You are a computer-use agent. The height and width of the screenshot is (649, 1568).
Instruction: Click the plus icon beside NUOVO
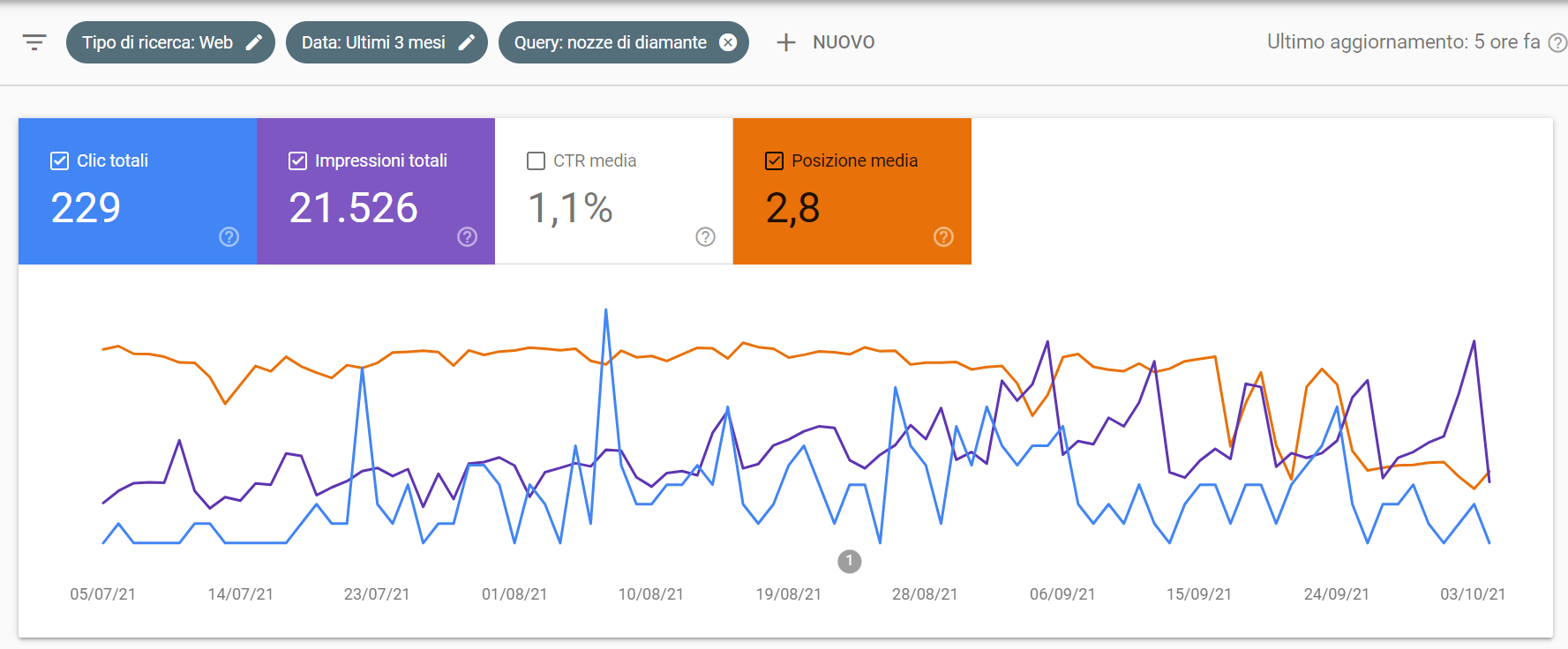click(786, 42)
